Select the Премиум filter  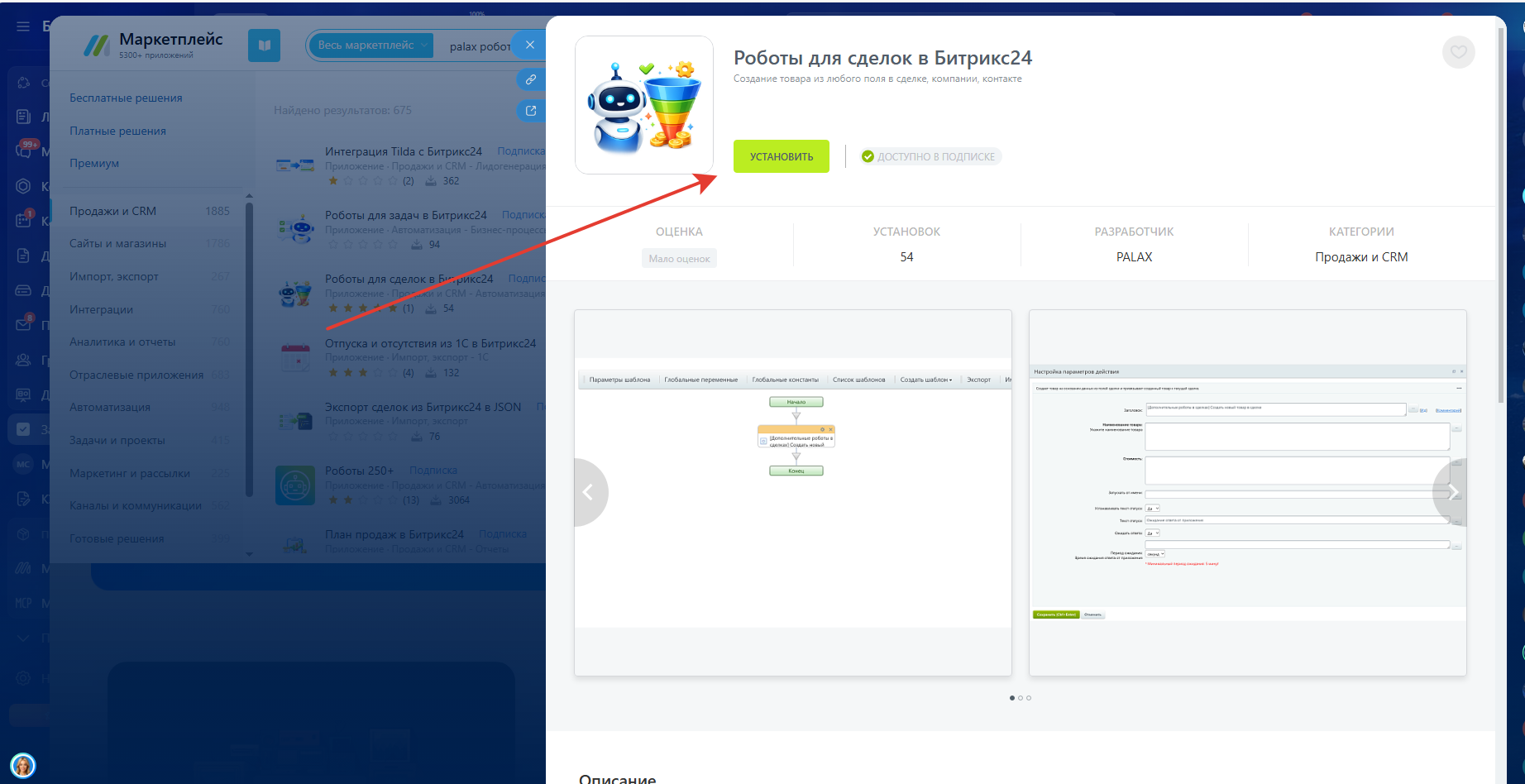click(x=94, y=163)
